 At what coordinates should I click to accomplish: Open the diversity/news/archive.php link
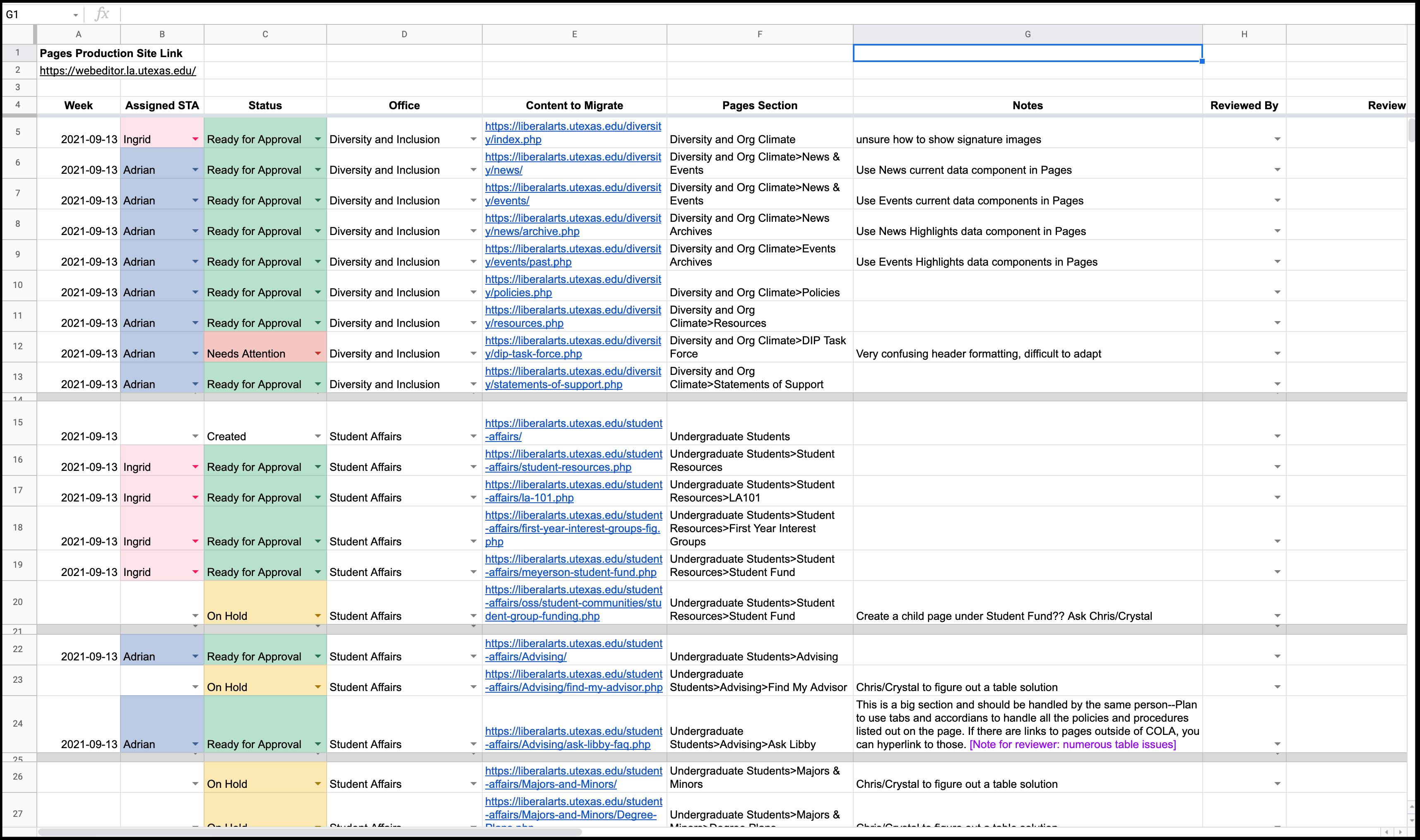point(573,225)
